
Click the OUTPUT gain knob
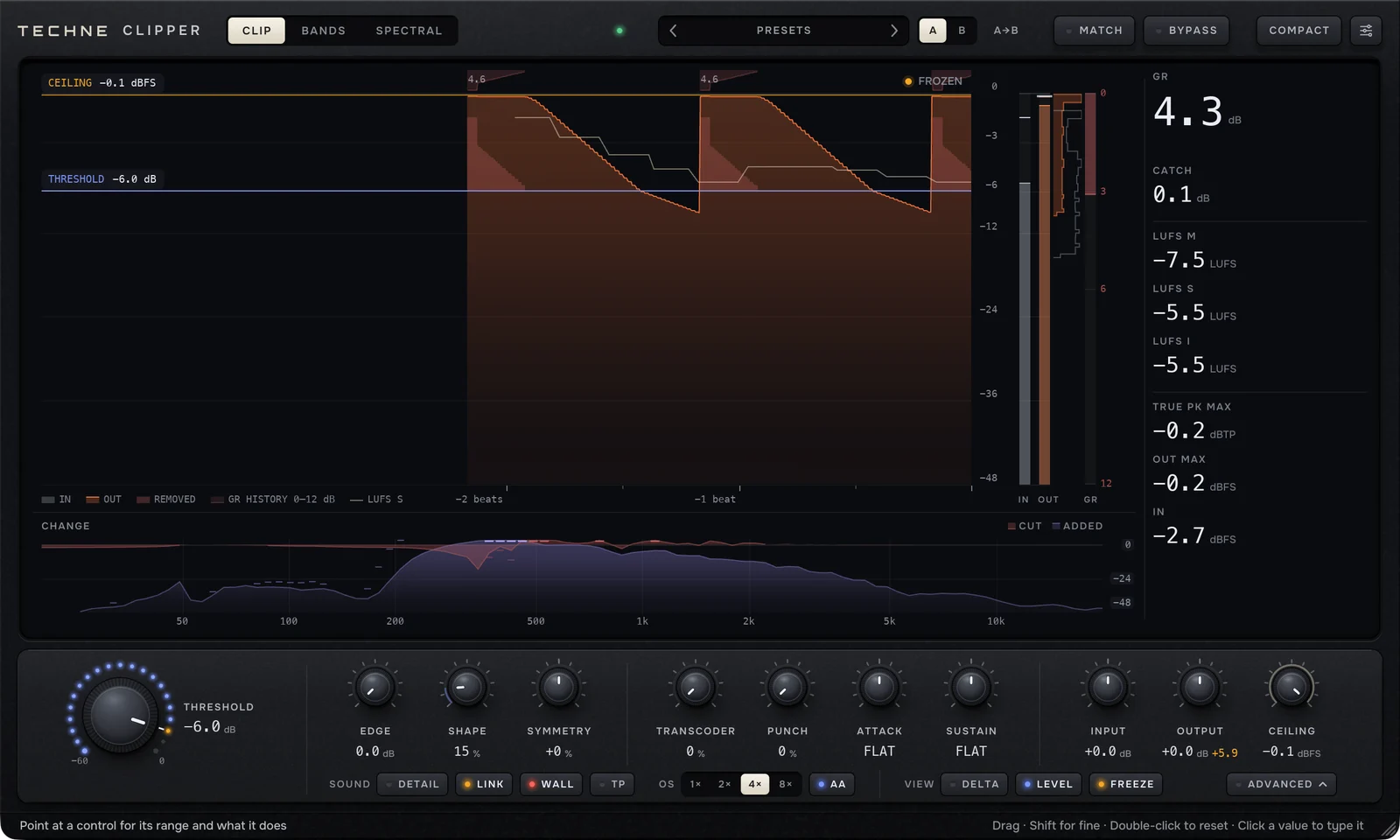point(1200,688)
